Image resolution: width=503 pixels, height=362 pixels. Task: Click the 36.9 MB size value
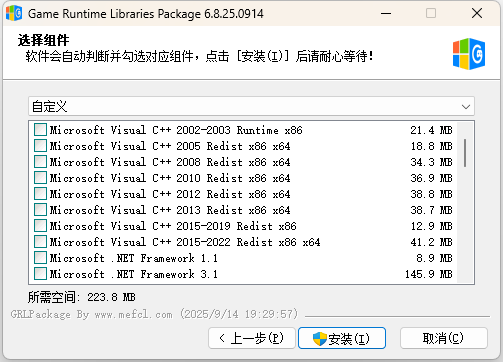point(431,178)
